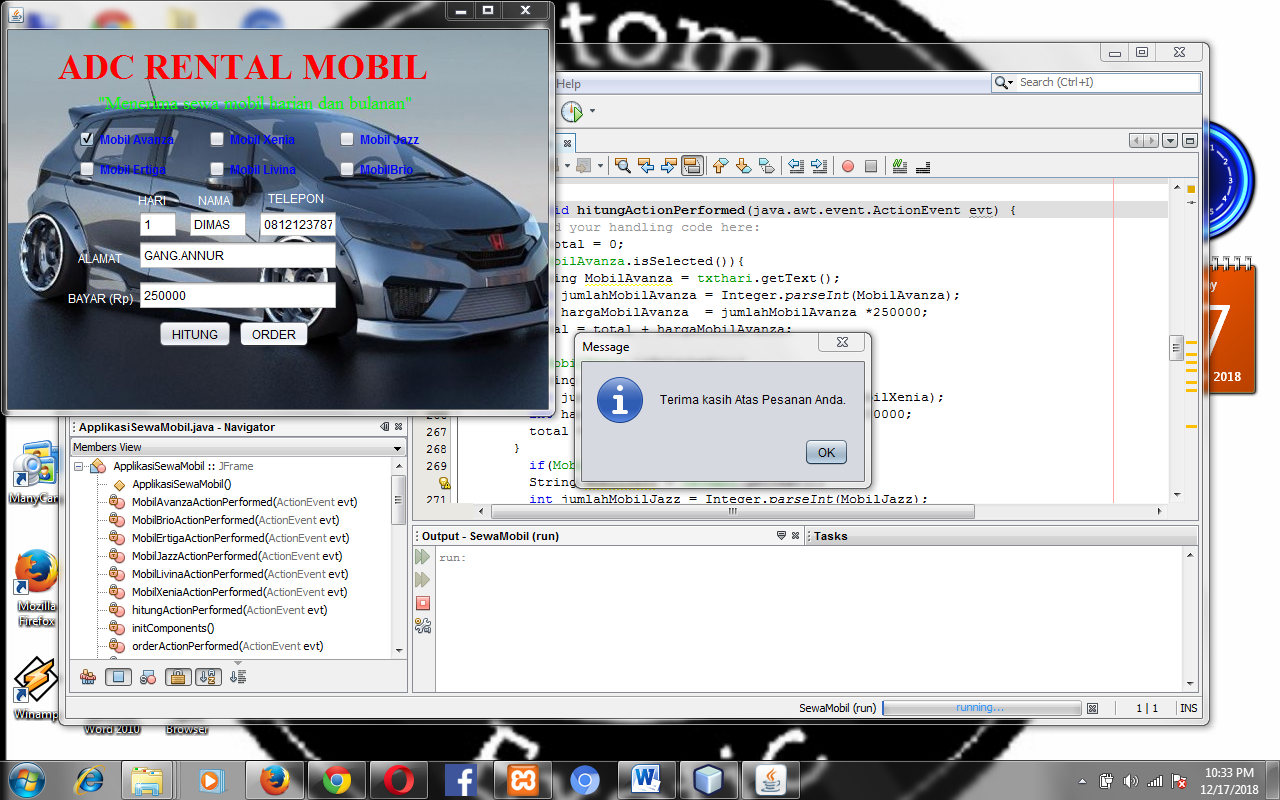Screen dimensions: 1280x800
Task: Select orderActionPerformed in Navigator
Action: coord(227,646)
